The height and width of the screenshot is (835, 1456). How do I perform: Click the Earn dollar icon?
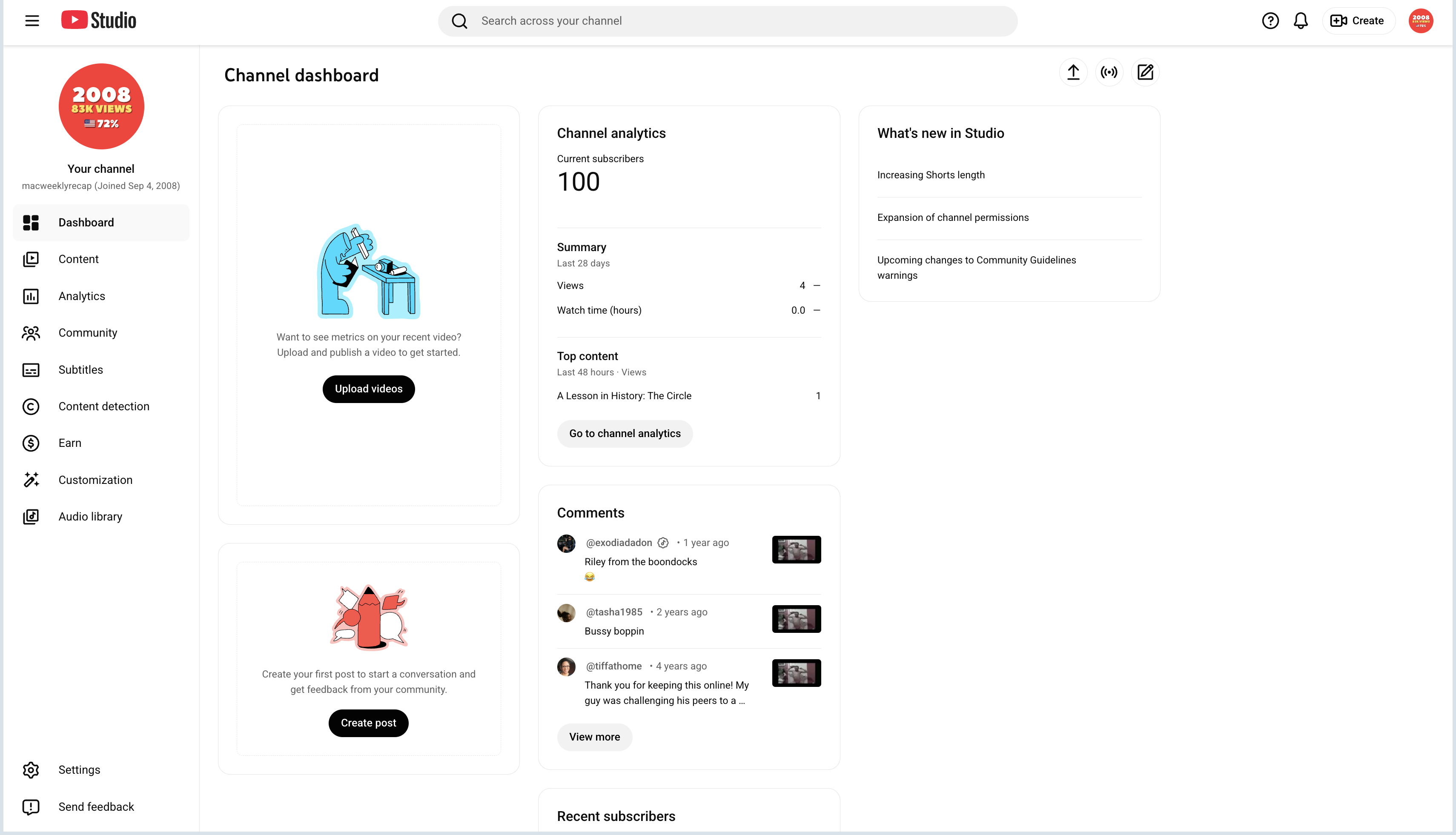(31, 443)
